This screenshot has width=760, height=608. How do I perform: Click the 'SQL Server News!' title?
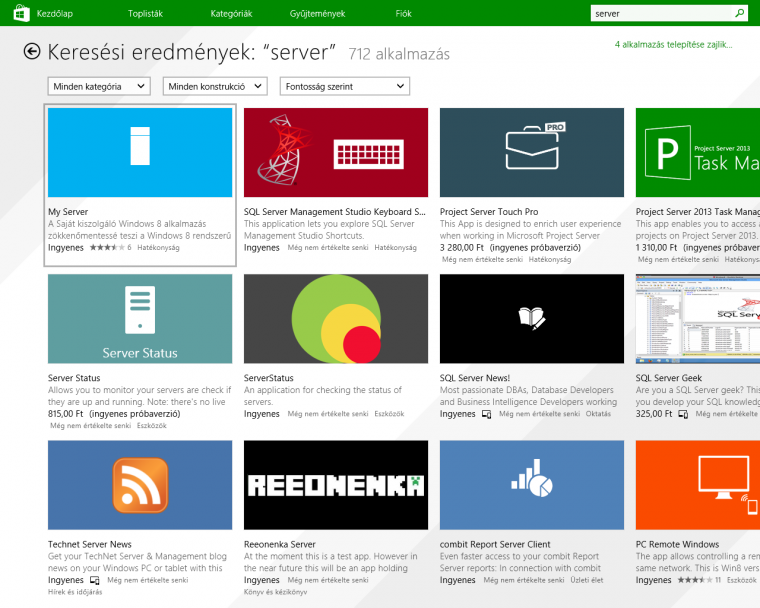click(x=475, y=378)
